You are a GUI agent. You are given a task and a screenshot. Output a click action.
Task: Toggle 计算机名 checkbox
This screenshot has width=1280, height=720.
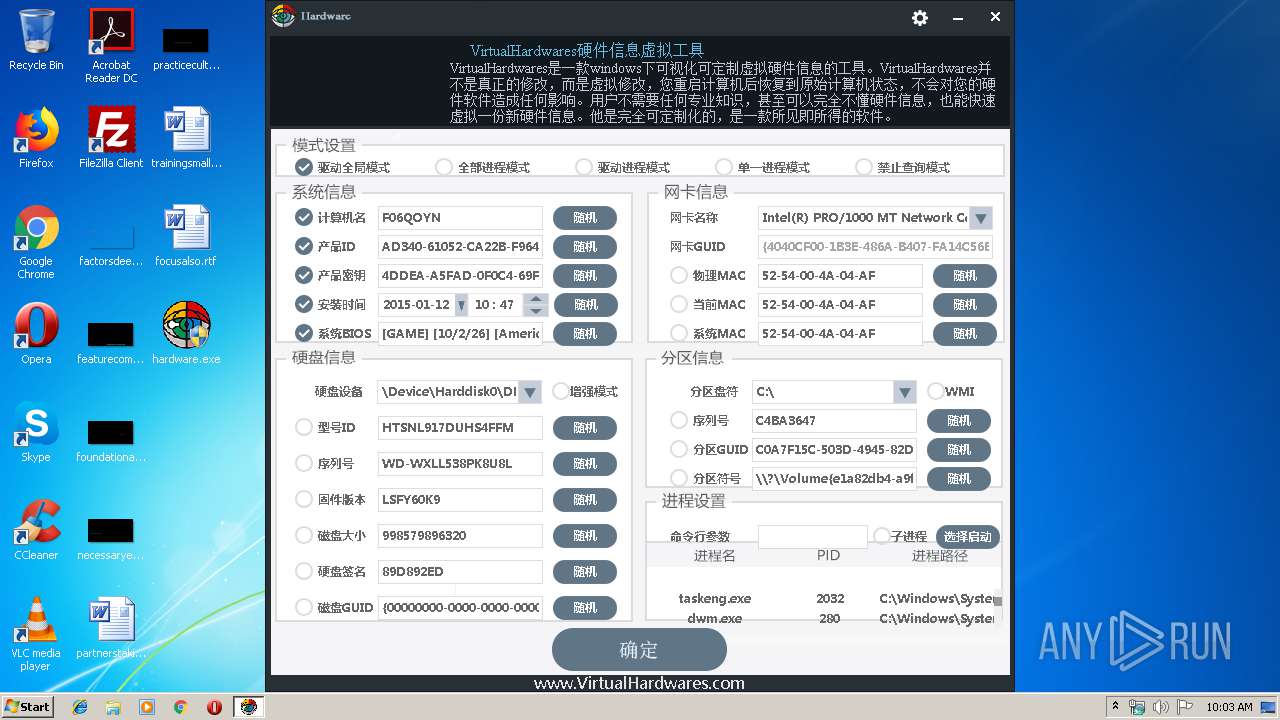pyautogui.click(x=304, y=217)
